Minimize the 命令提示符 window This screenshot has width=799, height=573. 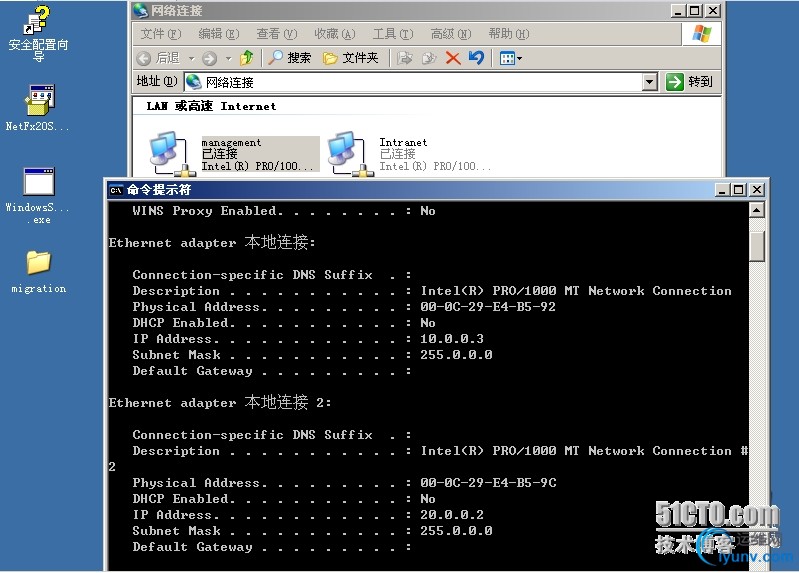pos(722,190)
